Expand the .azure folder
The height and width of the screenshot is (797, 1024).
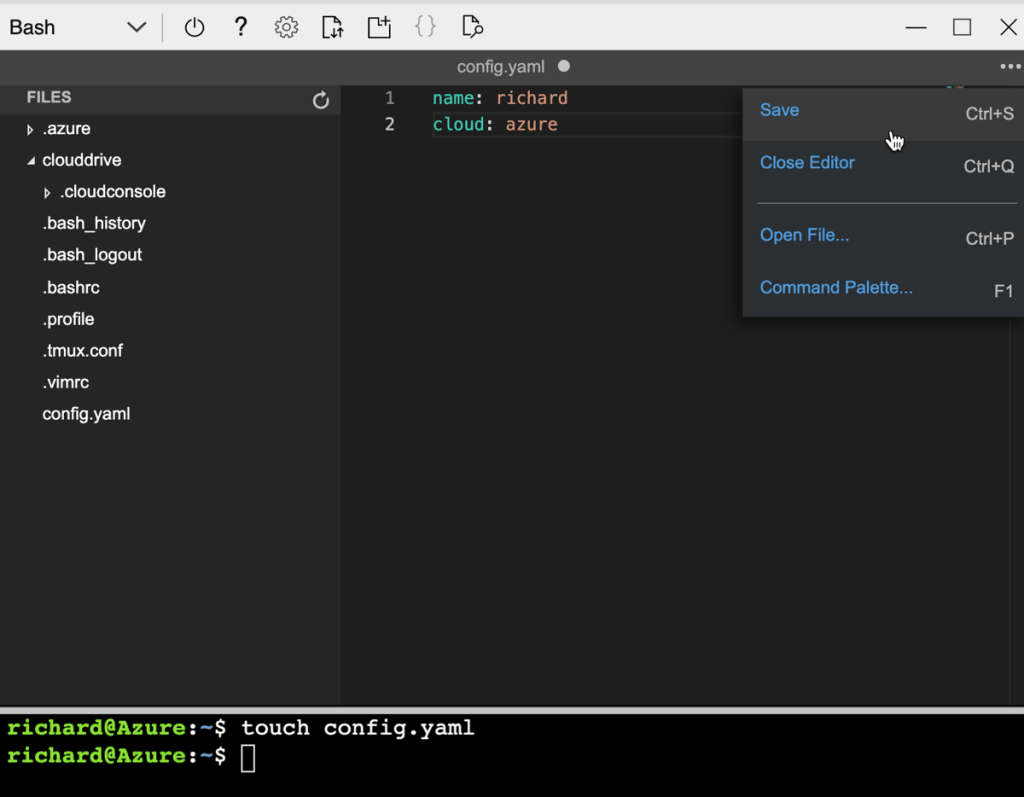(x=31, y=130)
